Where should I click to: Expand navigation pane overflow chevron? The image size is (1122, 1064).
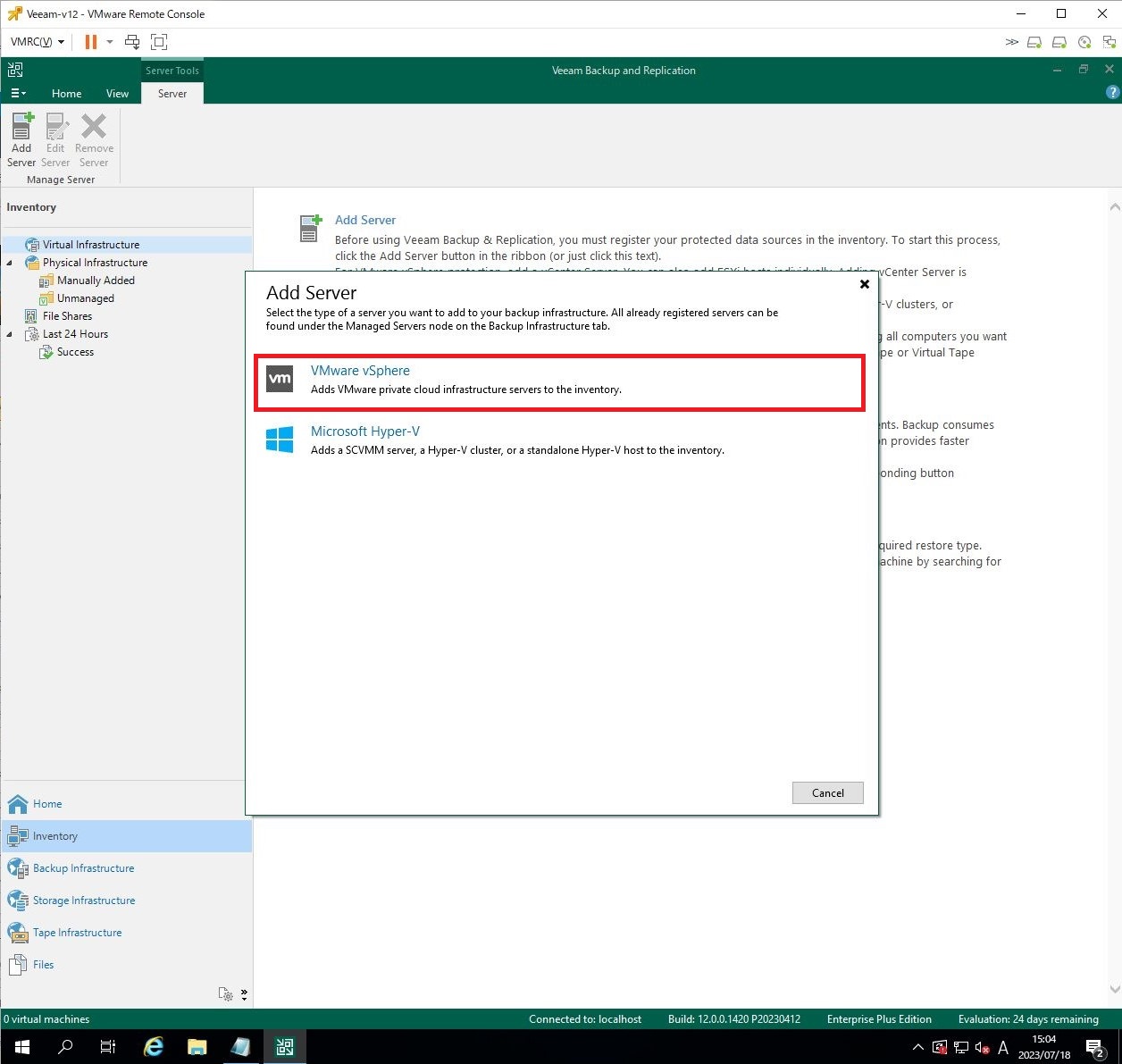point(244,994)
